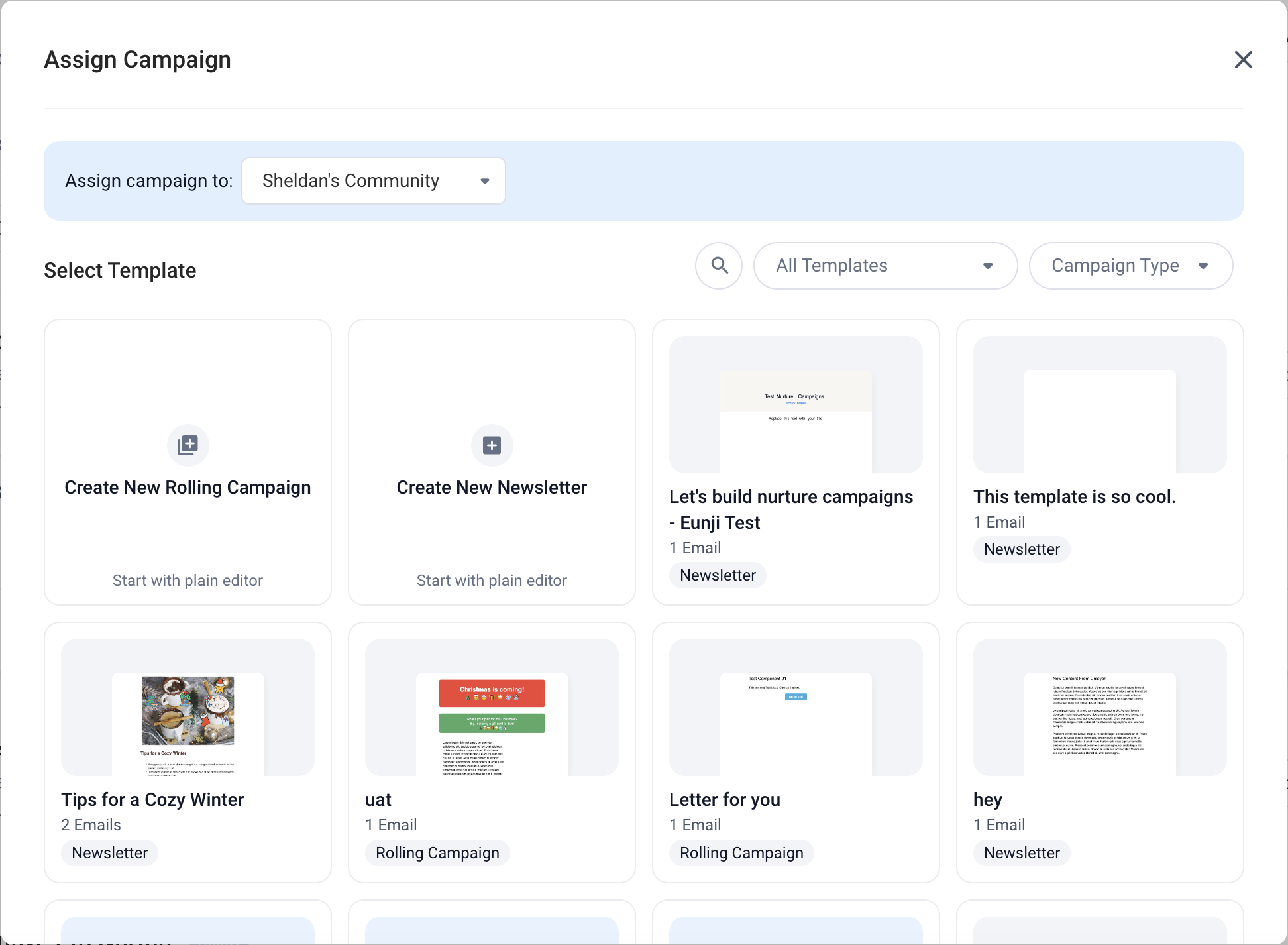This screenshot has height=945, width=1288.
Task: Open the Letter for you thumbnail
Action: pyautogui.click(x=796, y=707)
